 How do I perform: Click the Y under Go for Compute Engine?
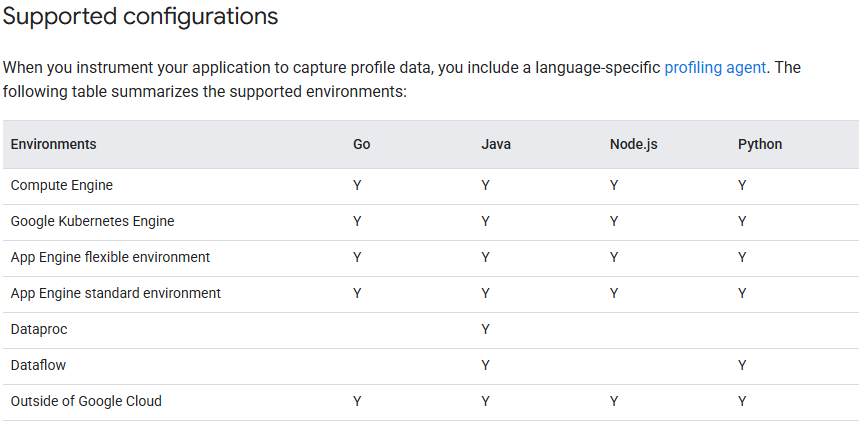(357, 185)
